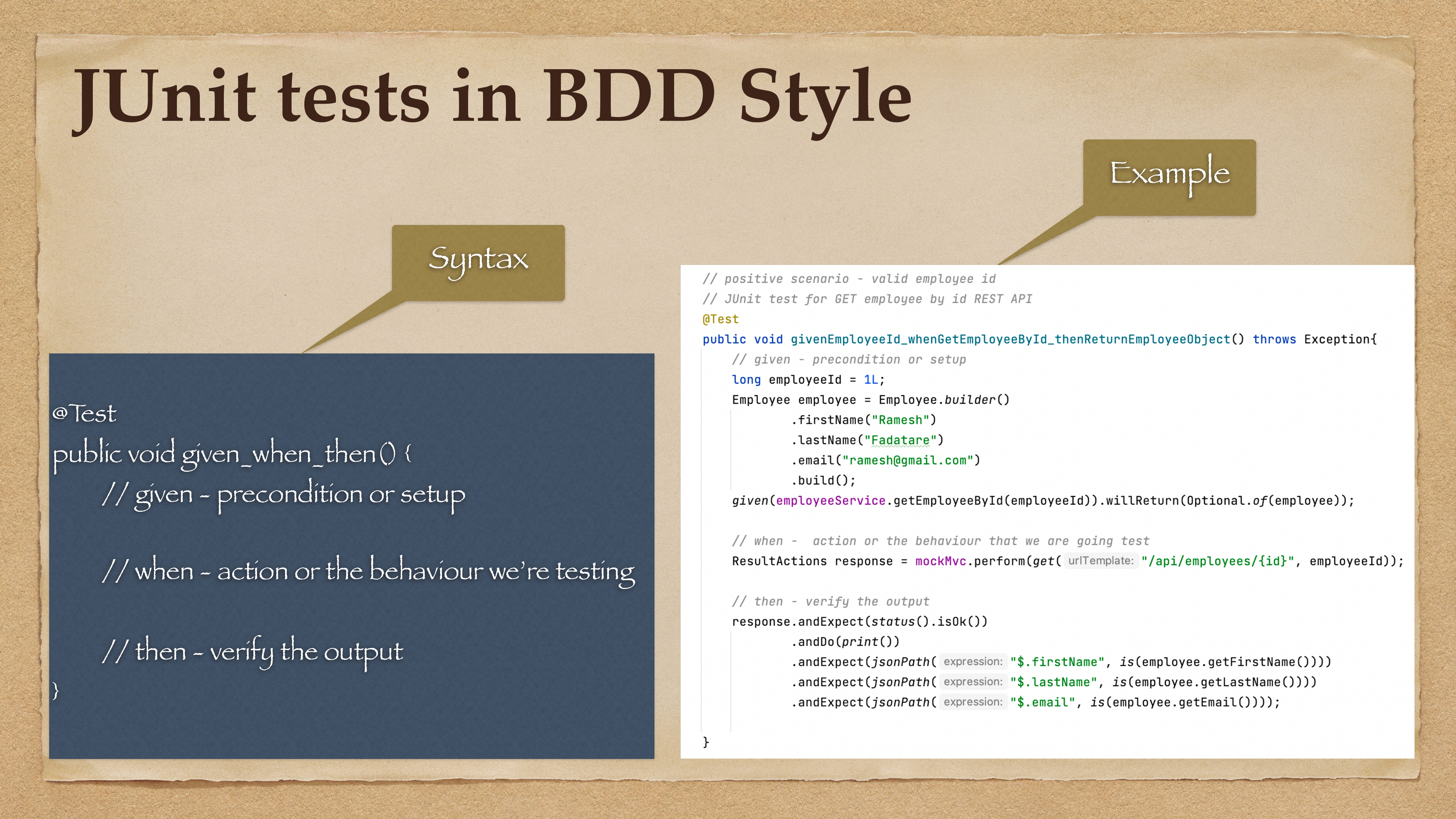1456x819 pixels.
Task: Click "// when - action or the behaviour we're testing"
Action: 368,571
